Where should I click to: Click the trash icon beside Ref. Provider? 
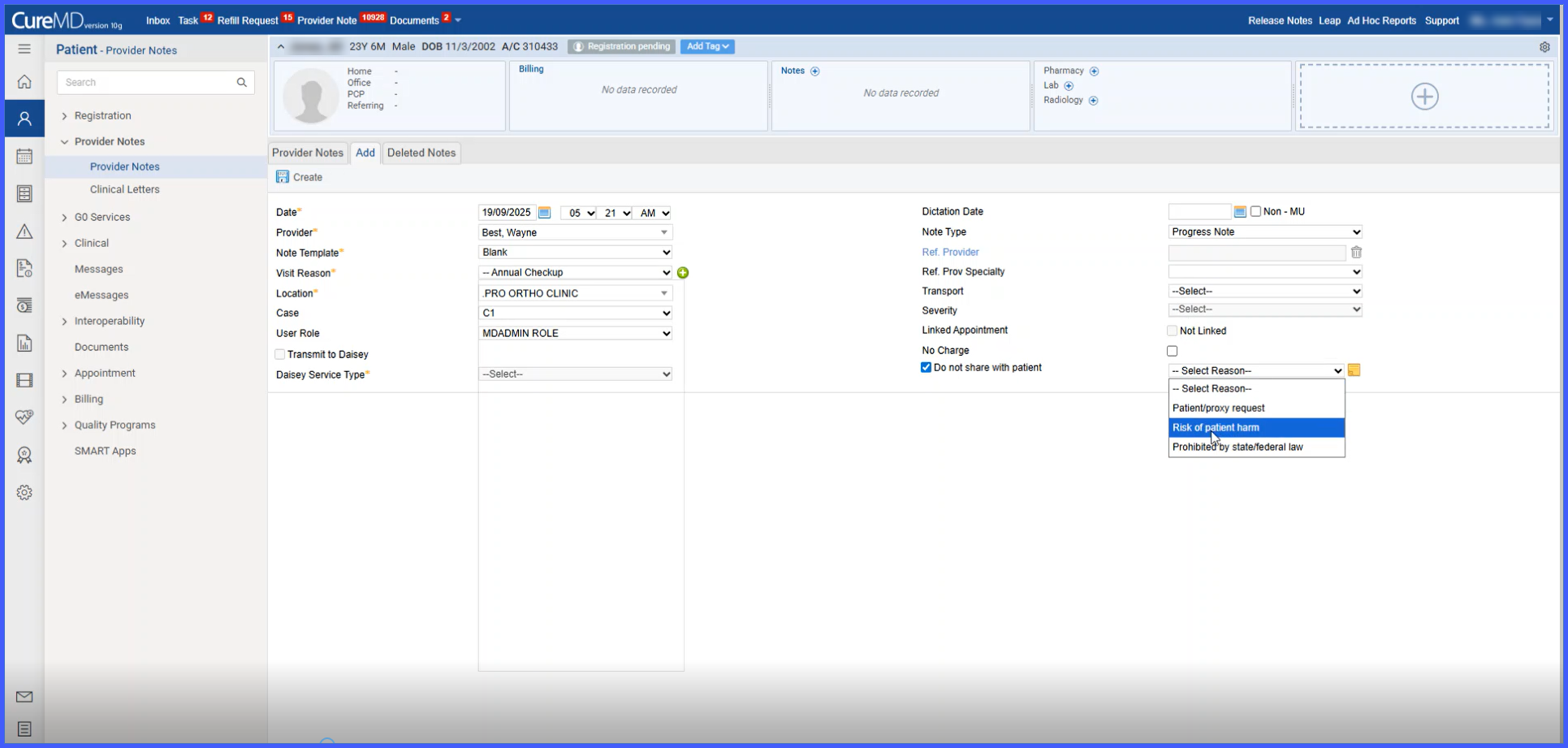pos(1356,253)
